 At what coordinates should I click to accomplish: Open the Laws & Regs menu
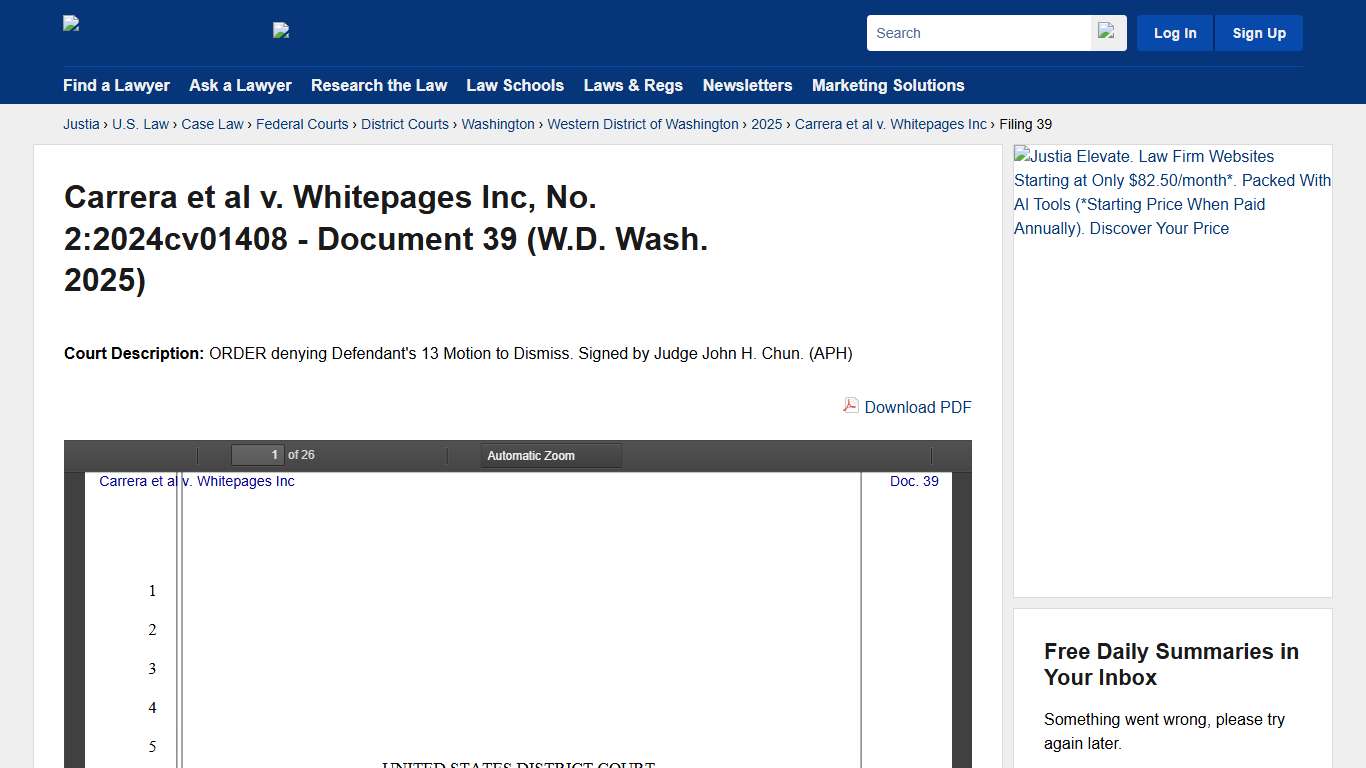(633, 86)
